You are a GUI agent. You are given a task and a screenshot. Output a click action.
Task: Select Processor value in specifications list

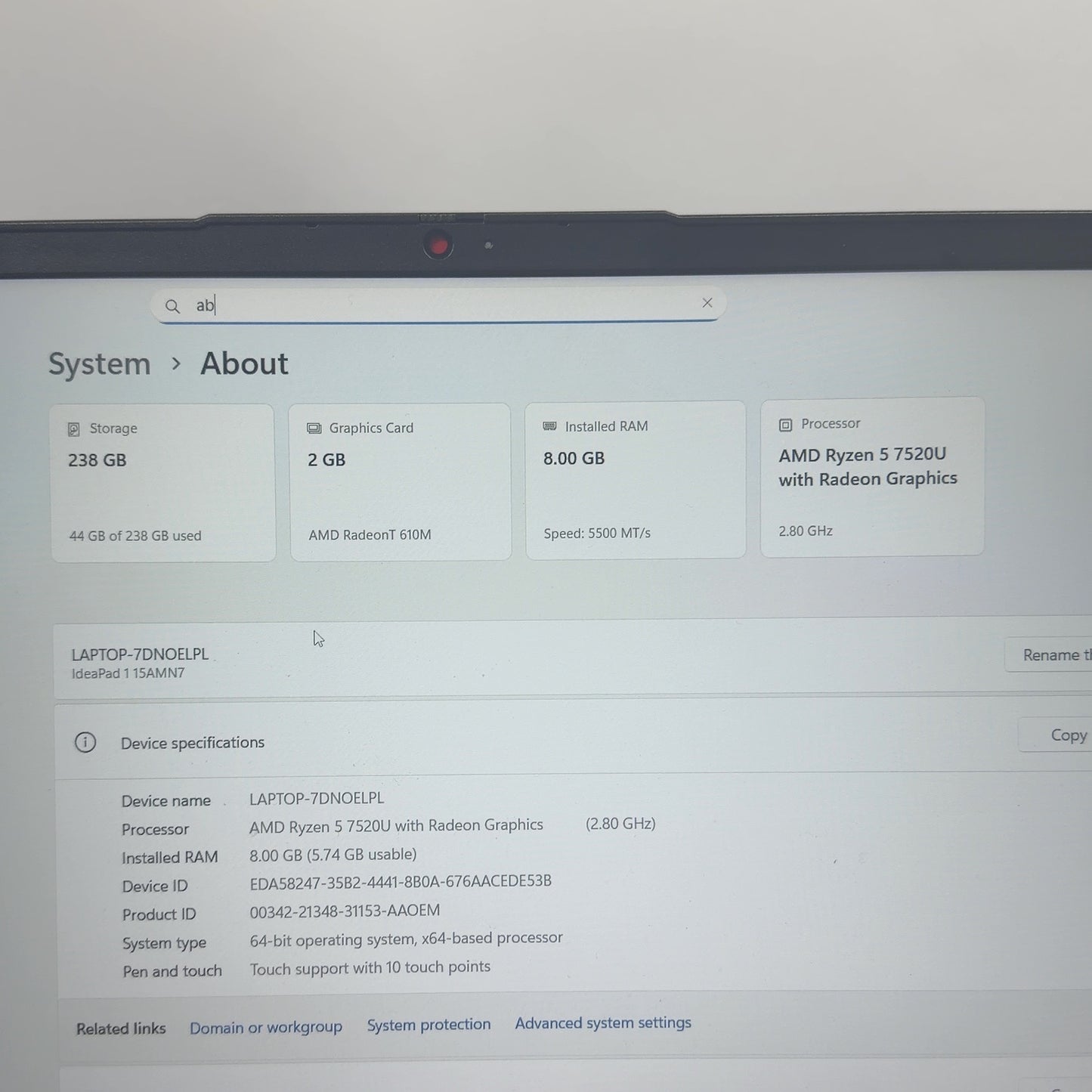pyautogui.click(x=396, y=825)
